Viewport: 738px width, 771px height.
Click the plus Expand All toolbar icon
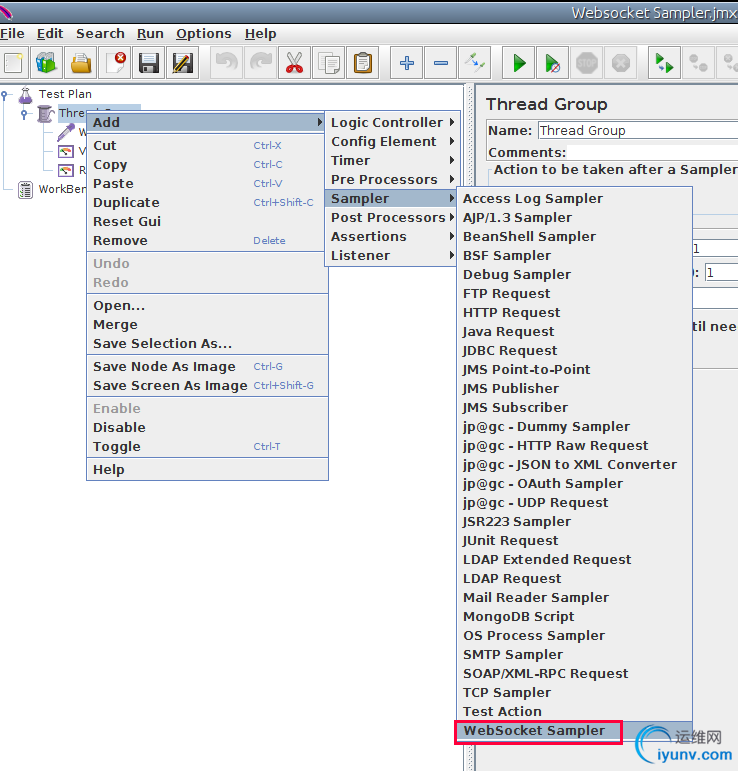(407, 63)
